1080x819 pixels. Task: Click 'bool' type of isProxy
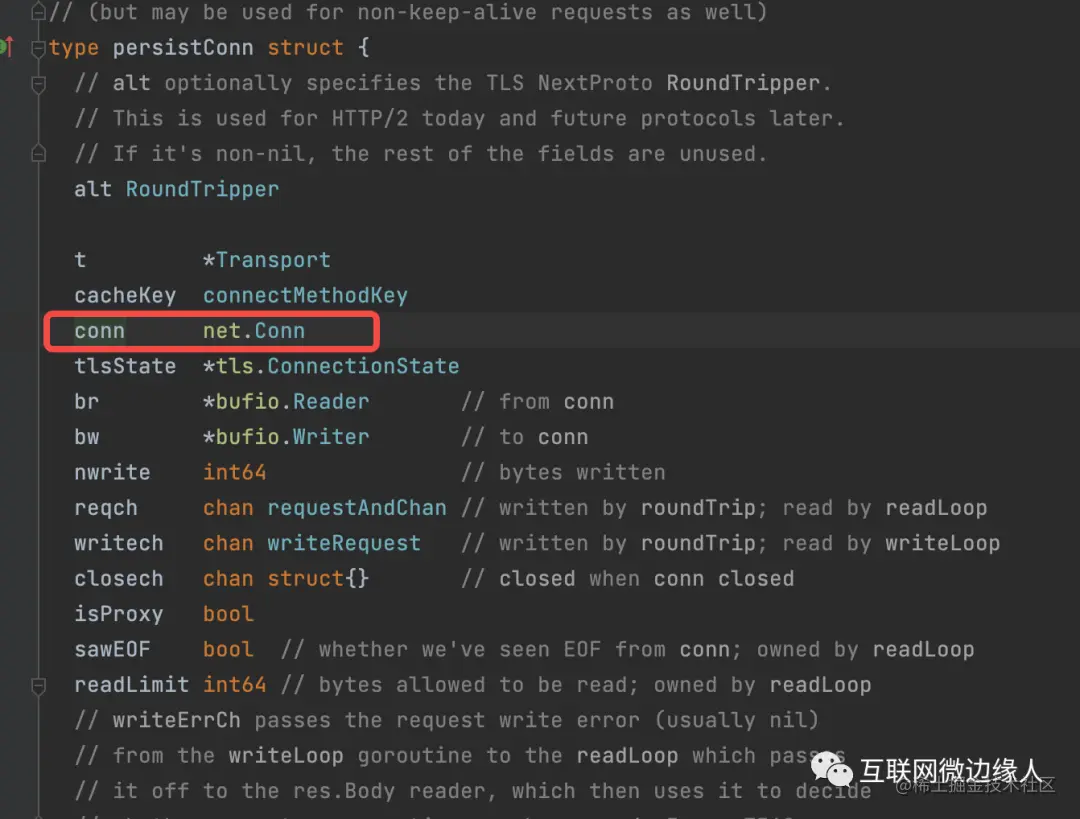pyautogui.click(x=229, y=614)
